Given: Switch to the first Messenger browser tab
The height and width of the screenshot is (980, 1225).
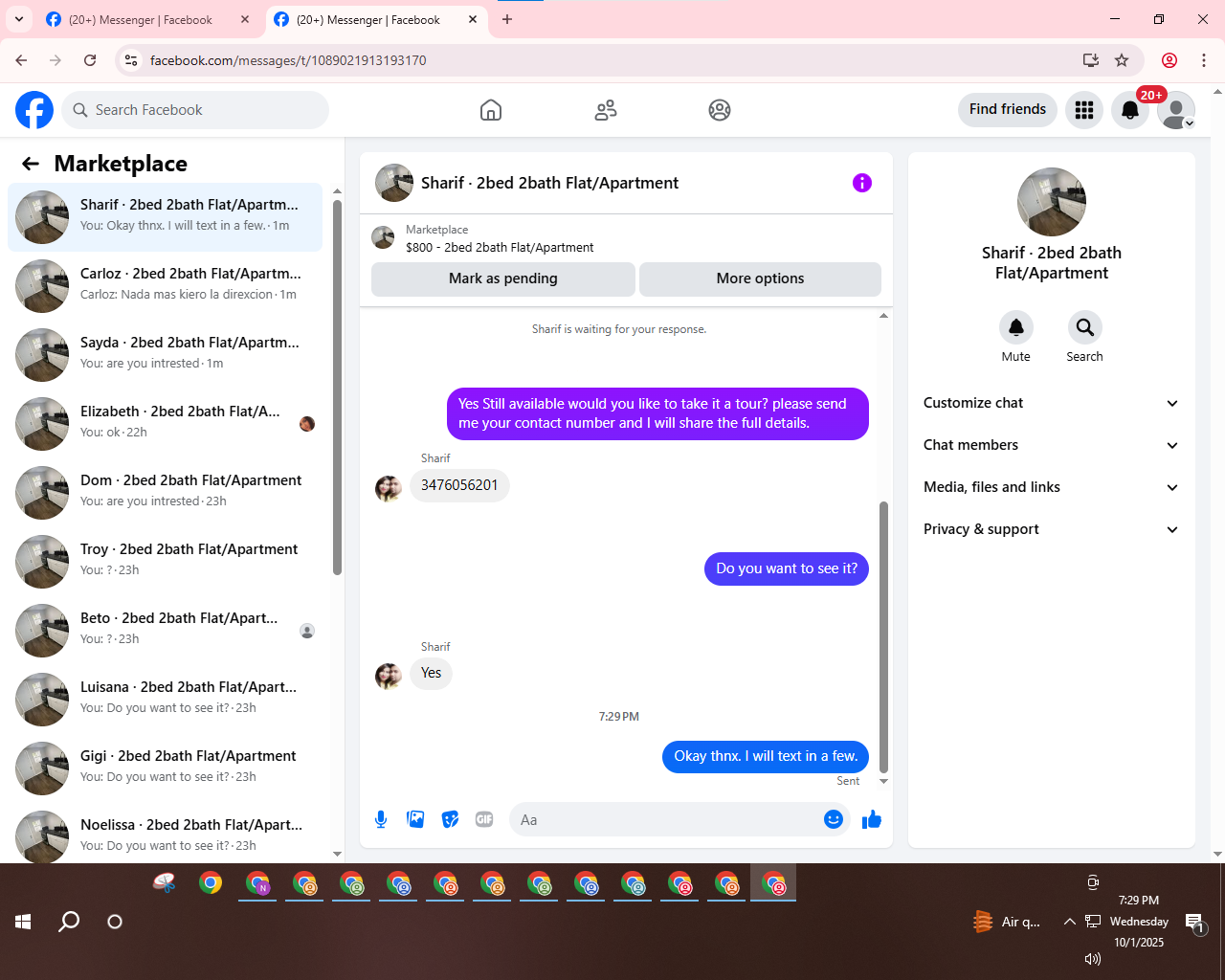Looking at the screenshot, I should pos(147,20).
